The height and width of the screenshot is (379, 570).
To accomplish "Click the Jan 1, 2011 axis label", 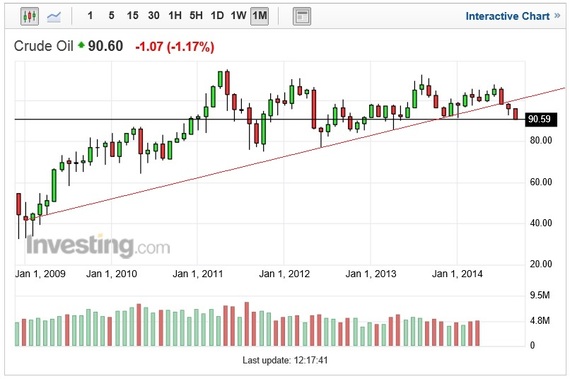I will 197,274.
